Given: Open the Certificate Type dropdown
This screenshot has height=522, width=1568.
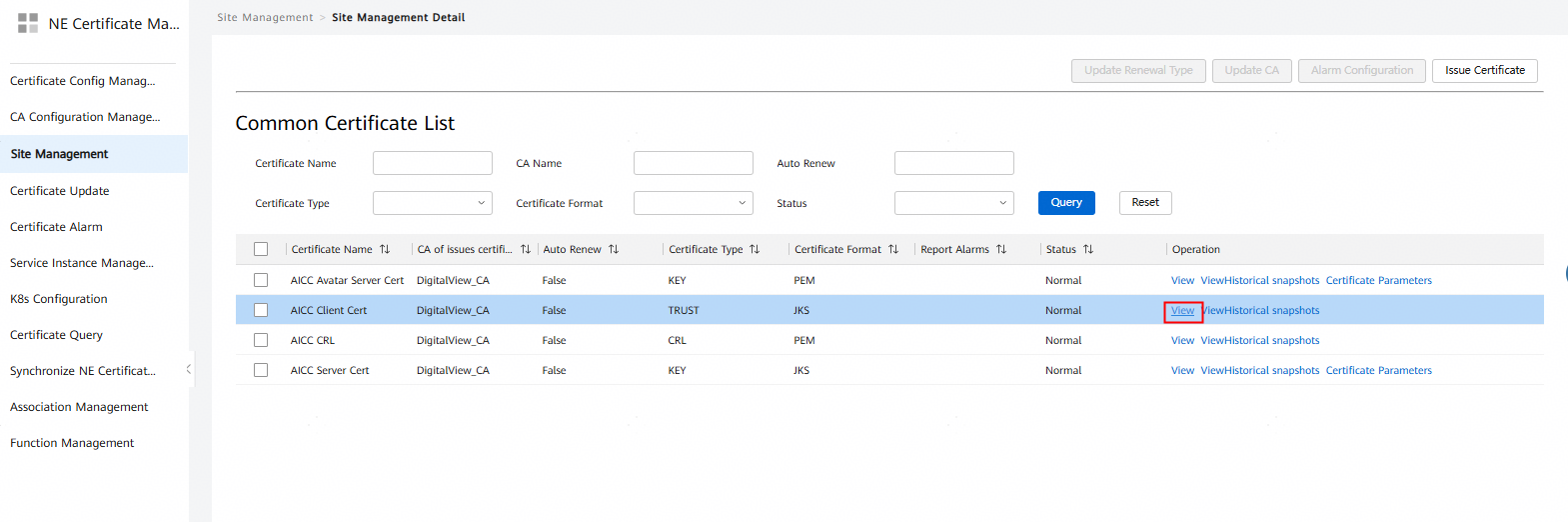Looking at the screenshot, I should 433,203.
